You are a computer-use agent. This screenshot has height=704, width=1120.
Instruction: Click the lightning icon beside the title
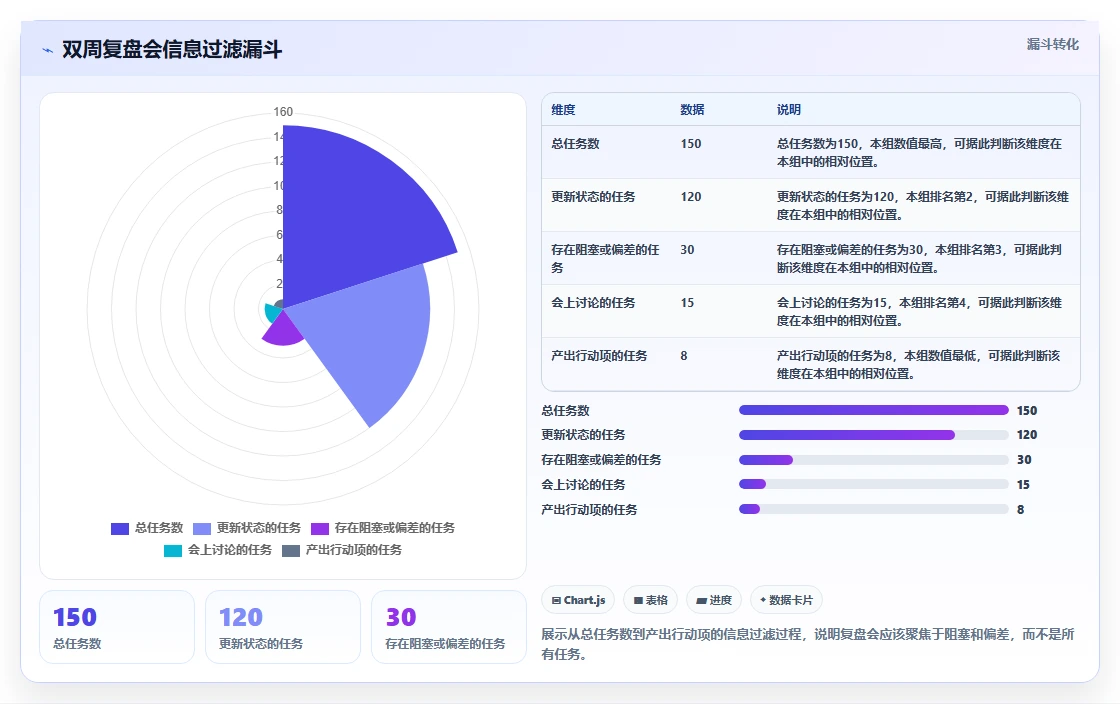click(x=48, y=50)
